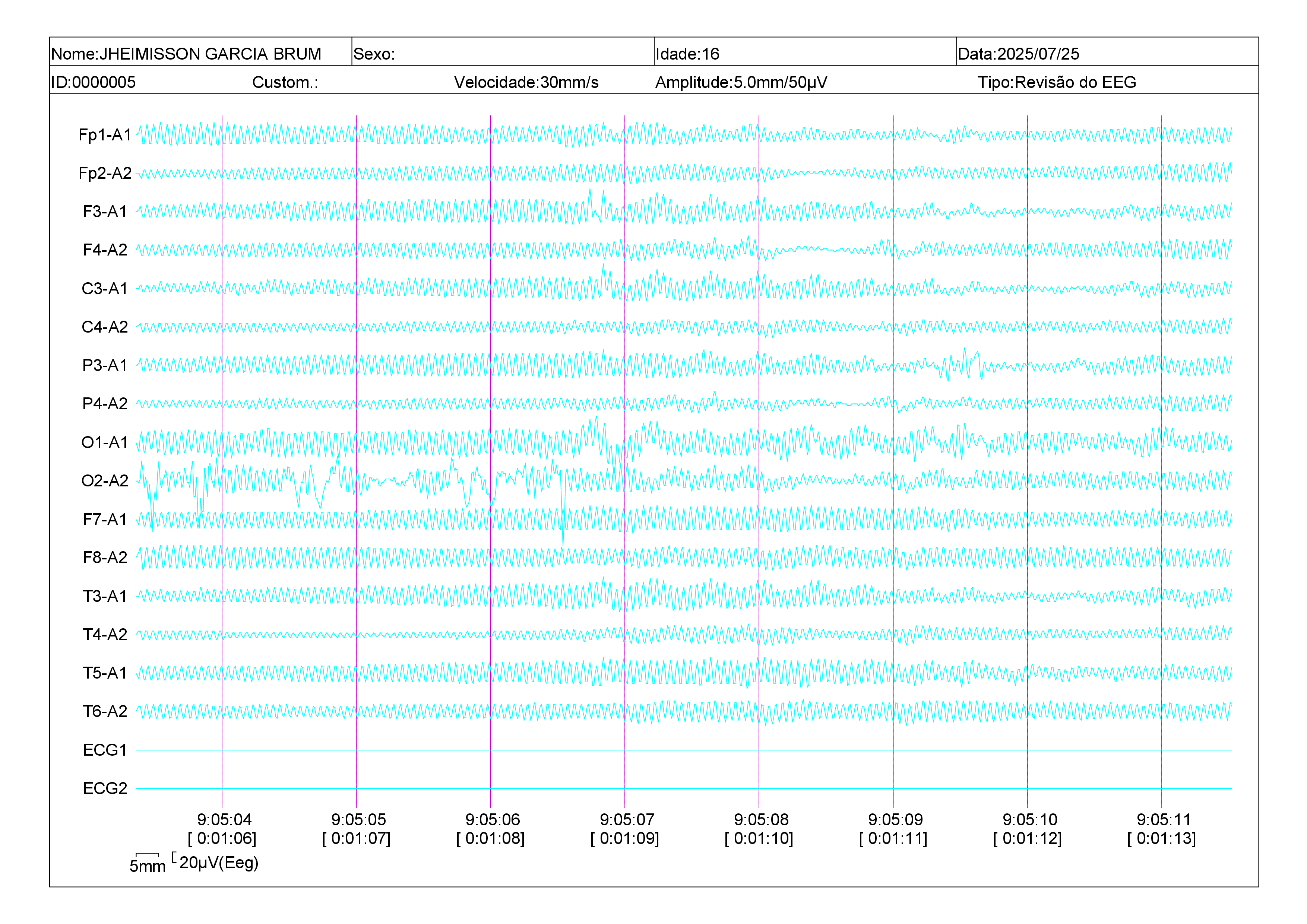
Task: Click the Sexo field in header
Action: tap(503, 52)
